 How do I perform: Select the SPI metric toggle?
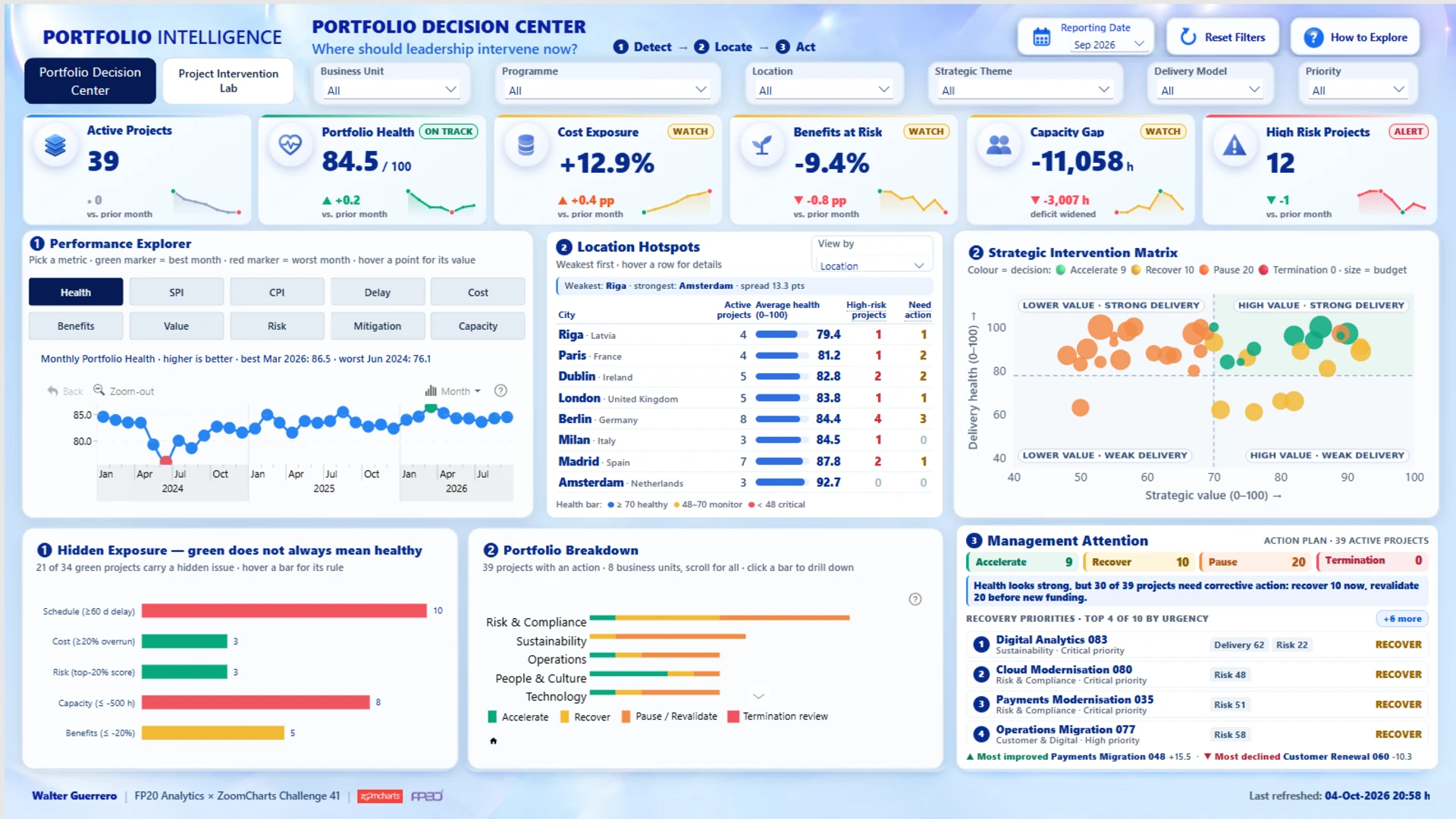[x=177, y=292]
